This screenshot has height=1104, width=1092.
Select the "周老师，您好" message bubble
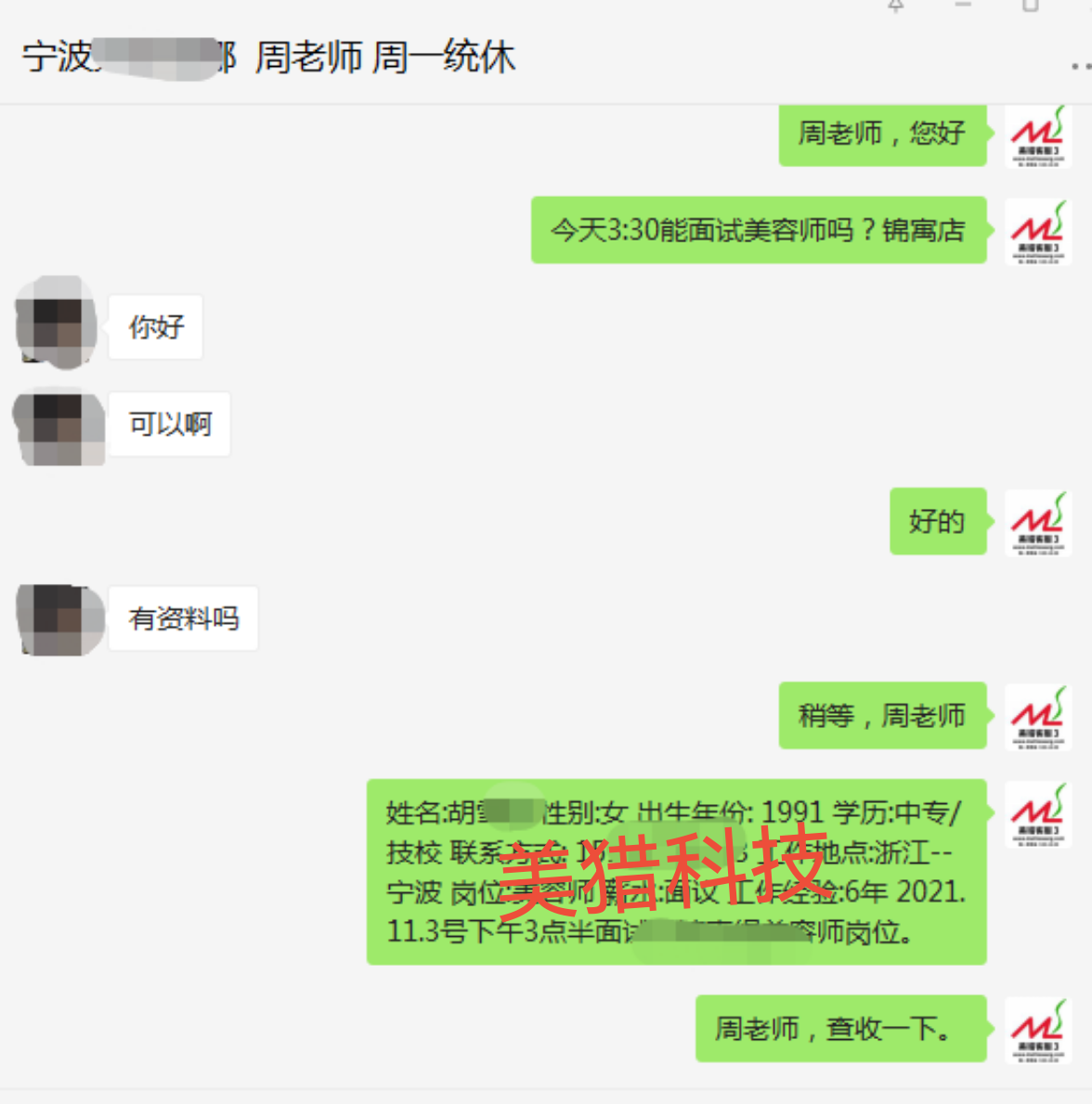click(883, 135)
